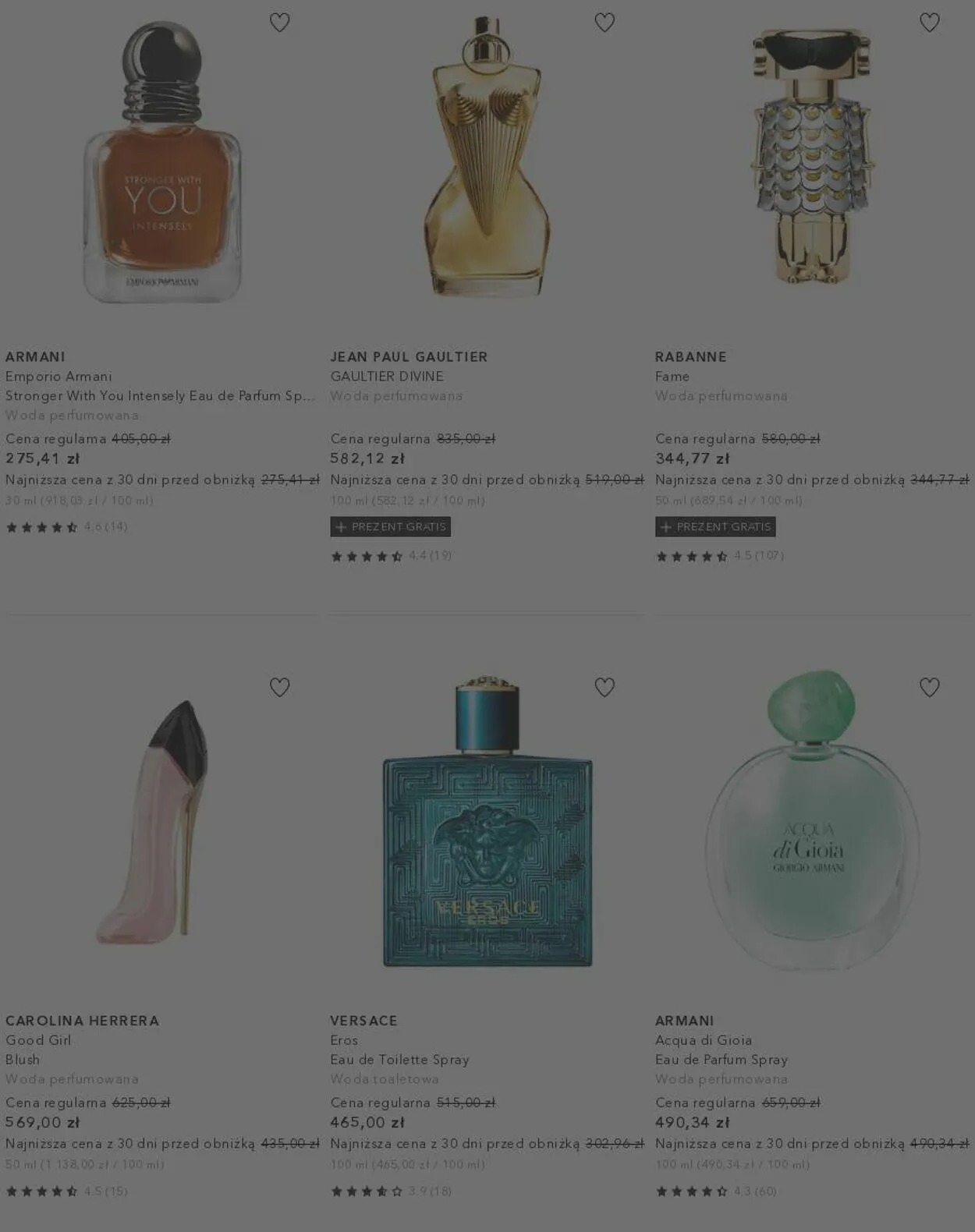Viewport: 975px width, 1232px height.
Task: Save Carolina Herrera Good Girl to favorites
Action: [279, 687]
